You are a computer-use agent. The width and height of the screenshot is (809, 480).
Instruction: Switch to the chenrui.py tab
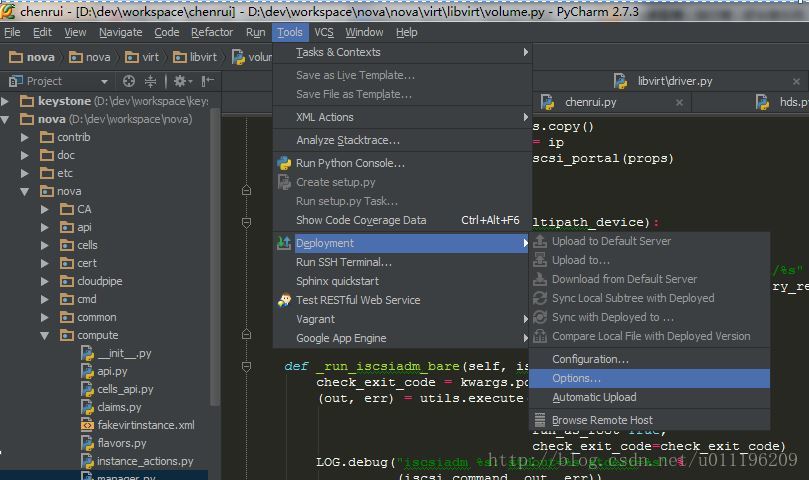click(591, 102)
